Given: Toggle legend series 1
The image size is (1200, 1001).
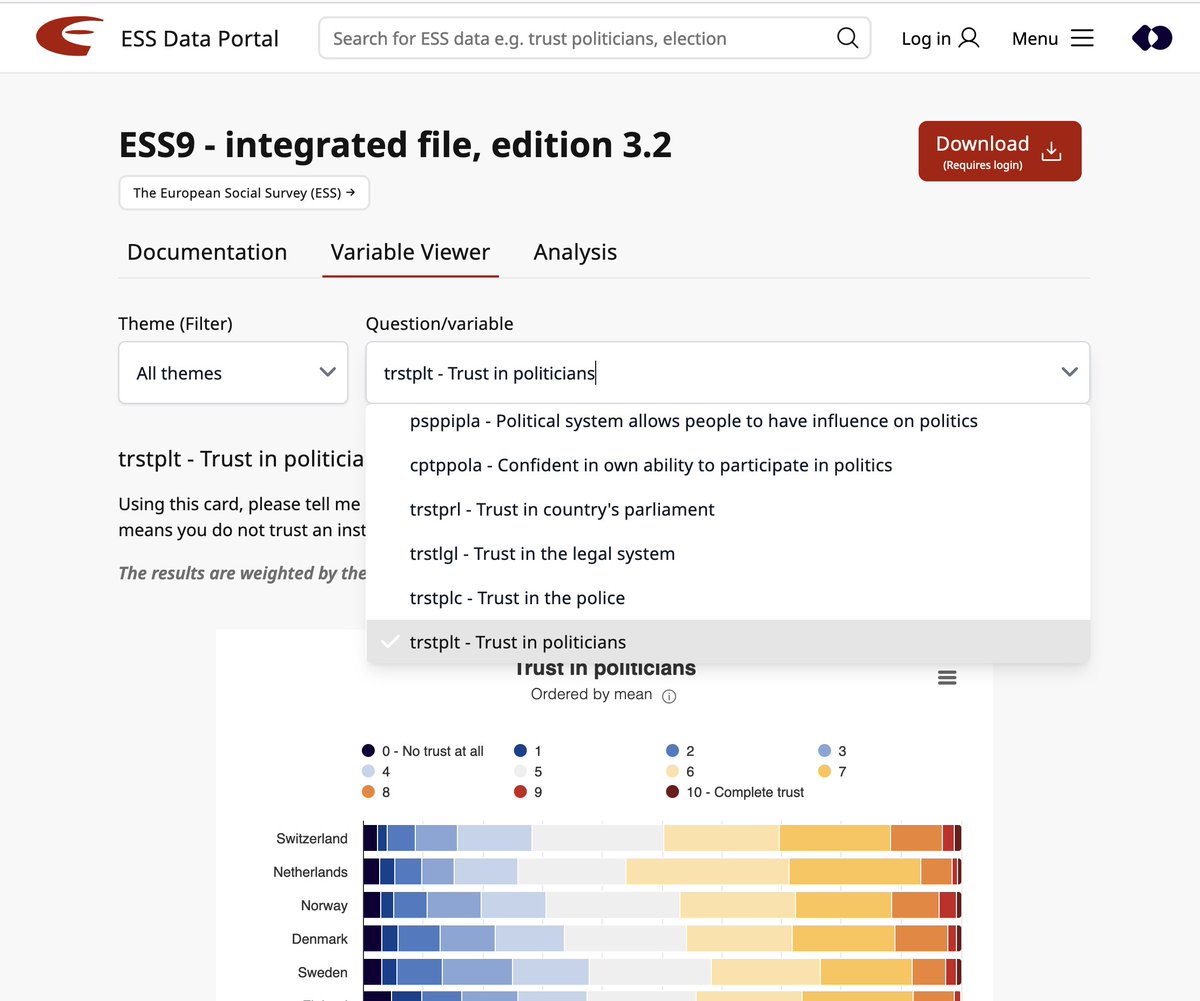Looking at the screenshot, I should click(x=528, y=751).
